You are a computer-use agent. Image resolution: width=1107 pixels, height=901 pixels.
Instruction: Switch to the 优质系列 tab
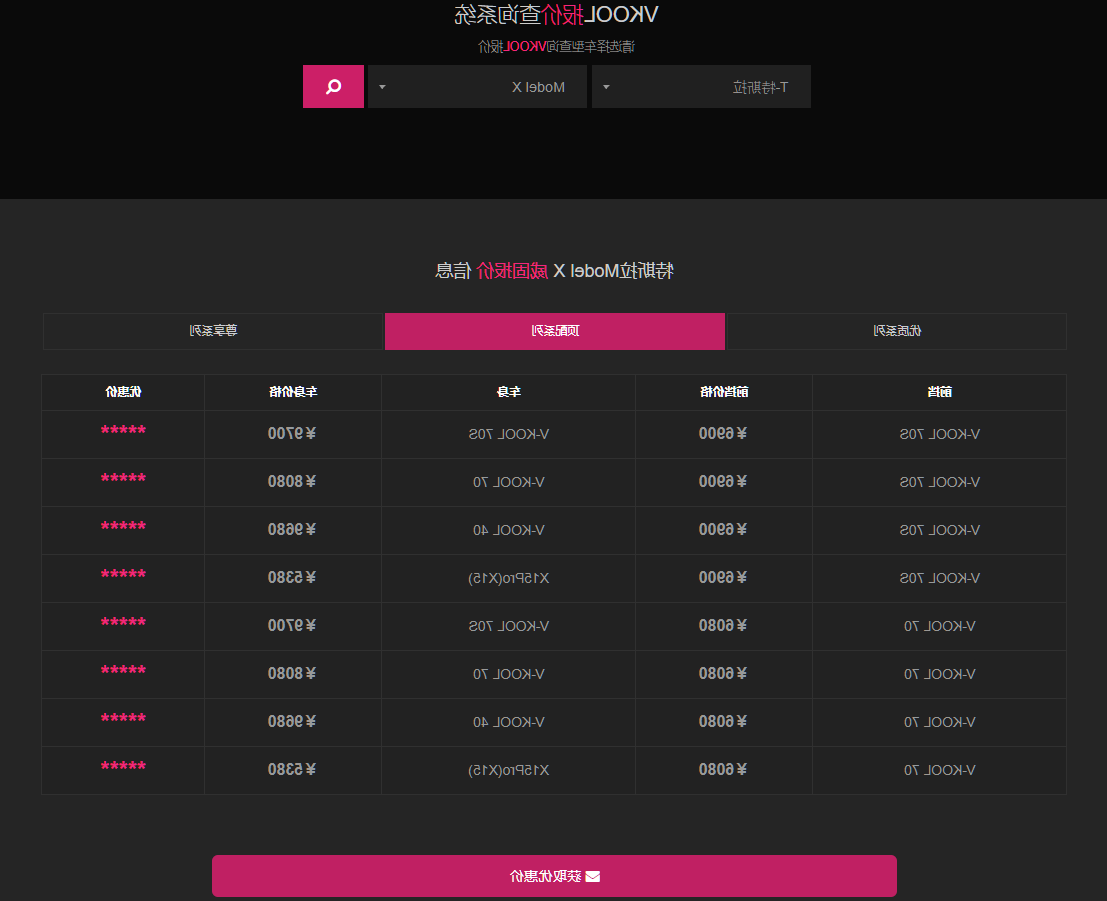(897, 331)
